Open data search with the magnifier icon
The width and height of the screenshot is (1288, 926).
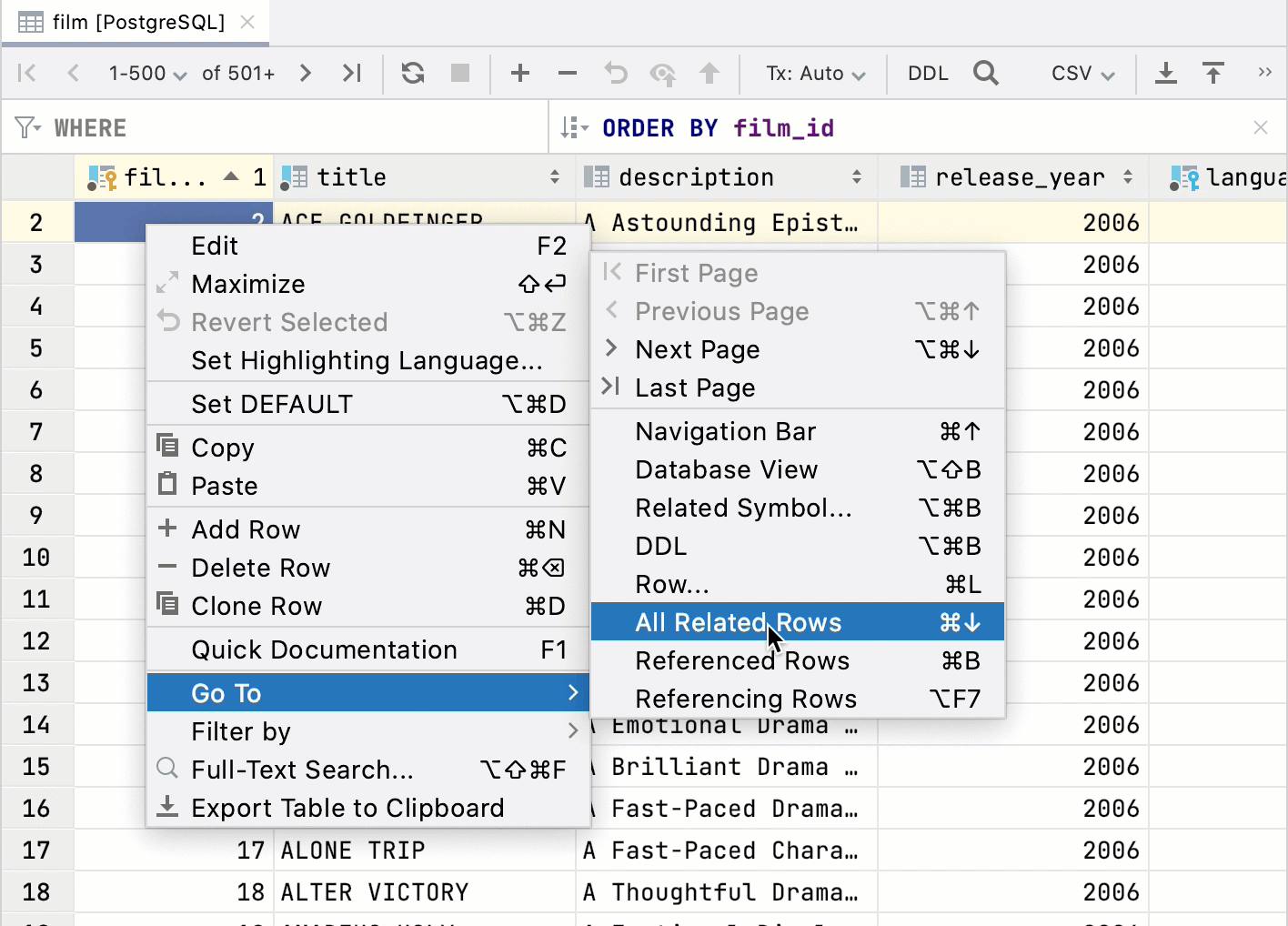(x=986, y=73)
